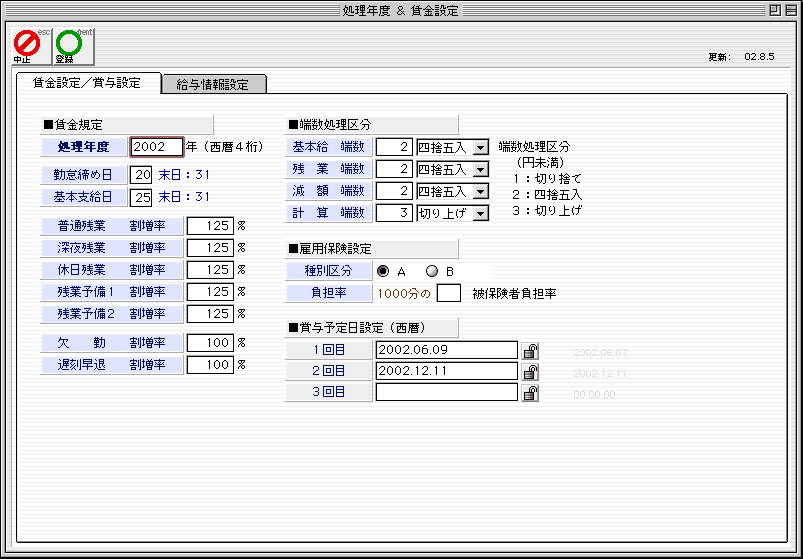Click the window zoom box in title bar

pyautogui.click(x=774, y=9)
